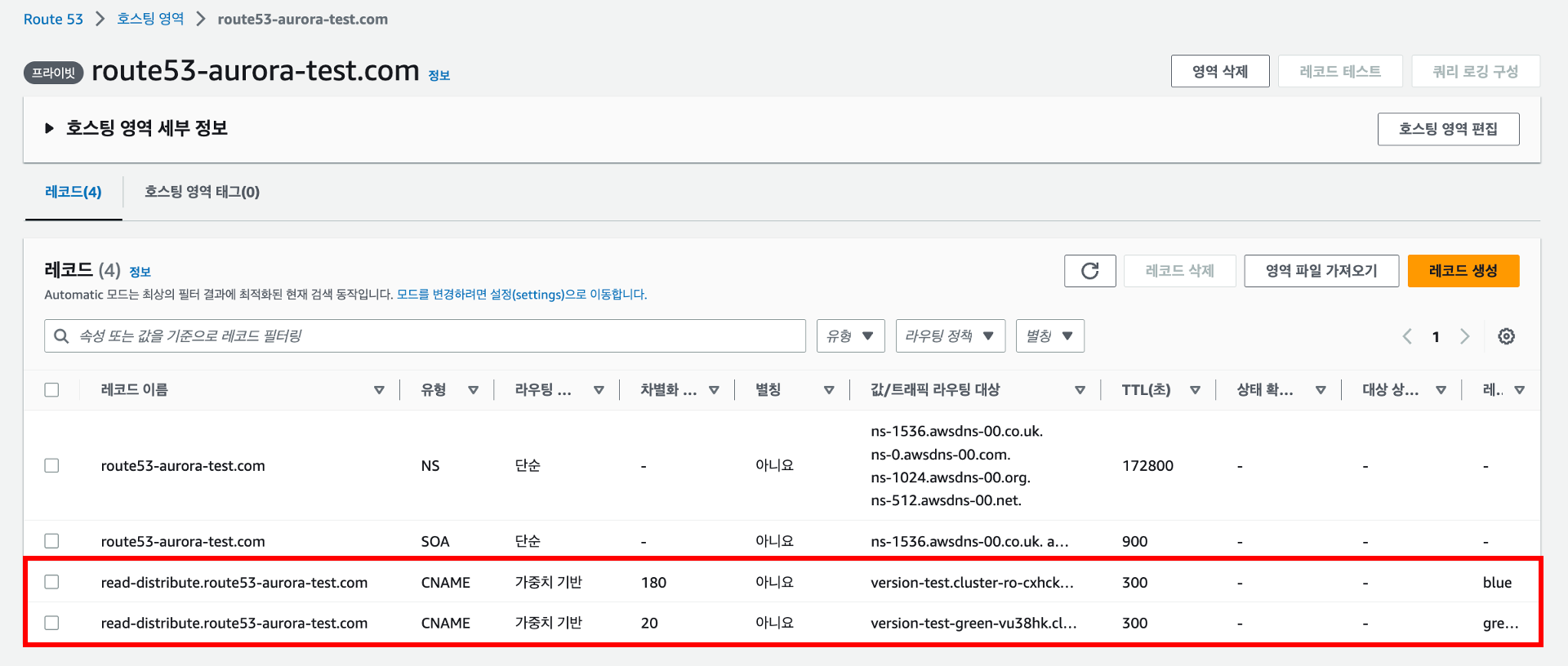This screenshot has height=666, width=1568.
Task: Click the blue record ID cell
Action: pyautogui.click(x=1497, y=582)
